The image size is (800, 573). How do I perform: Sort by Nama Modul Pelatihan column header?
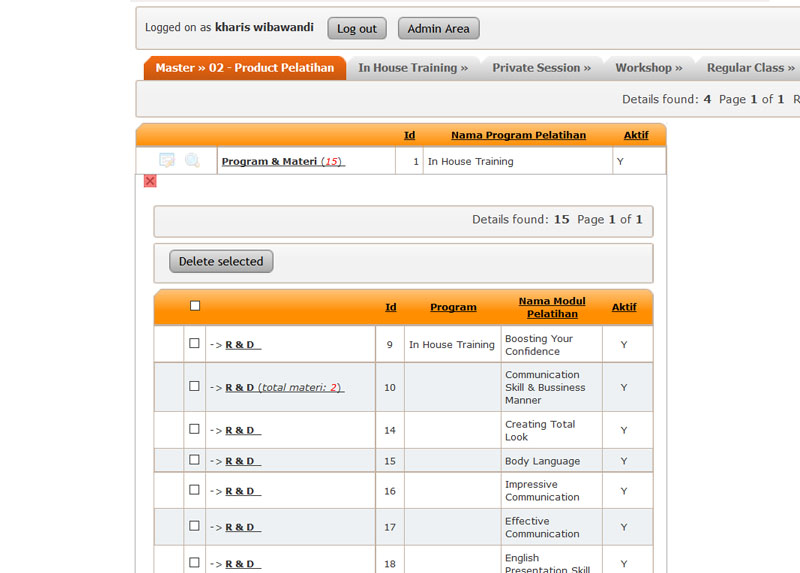coord(552,307)
